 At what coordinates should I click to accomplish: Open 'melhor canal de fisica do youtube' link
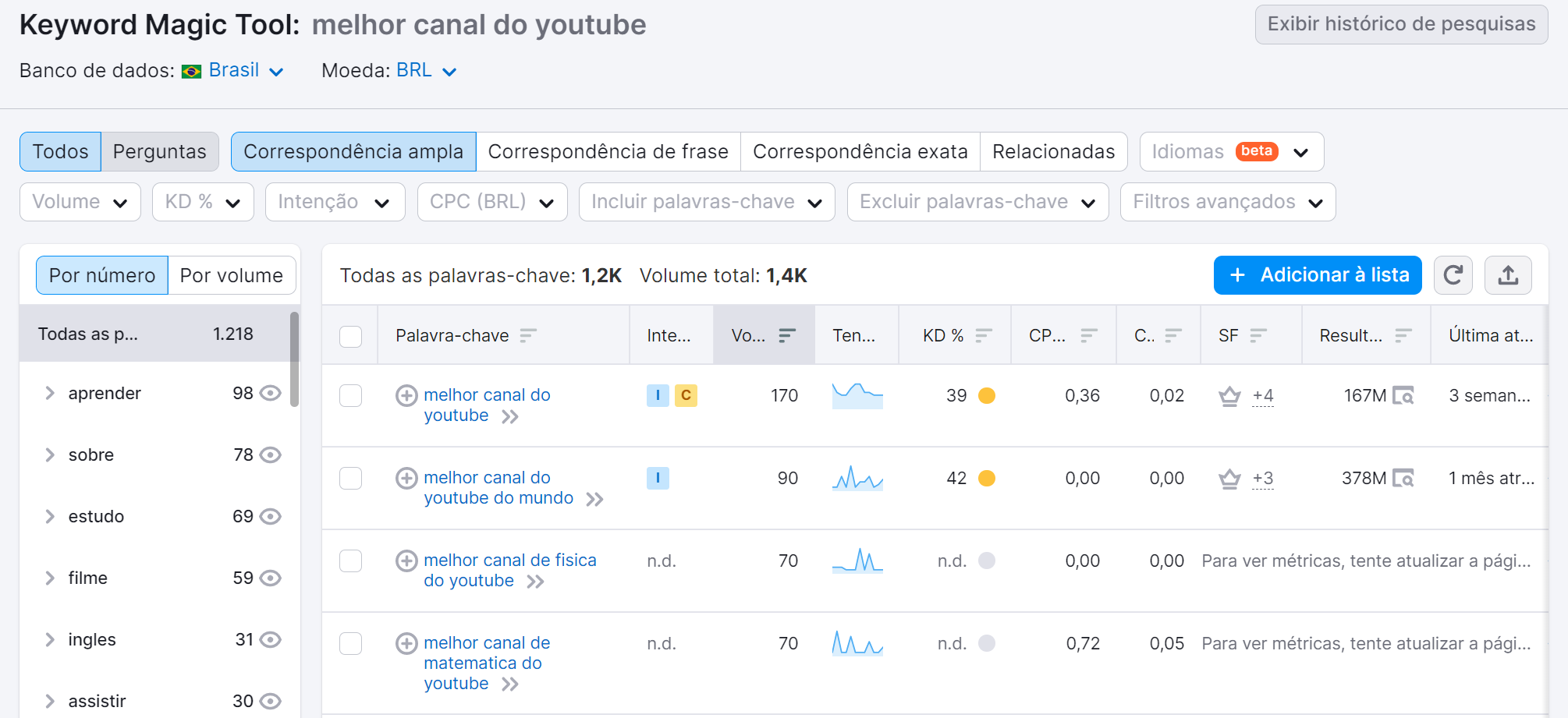(510, 570)
